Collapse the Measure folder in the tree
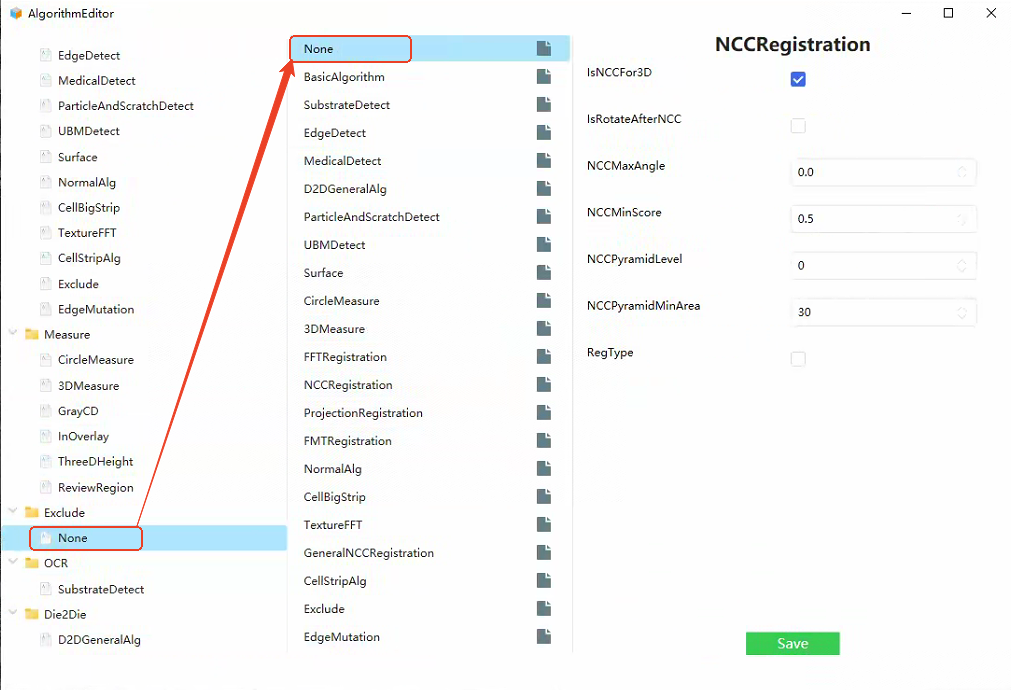The height and width of the screenshot is (690, 1011). (x=13, y=333)
